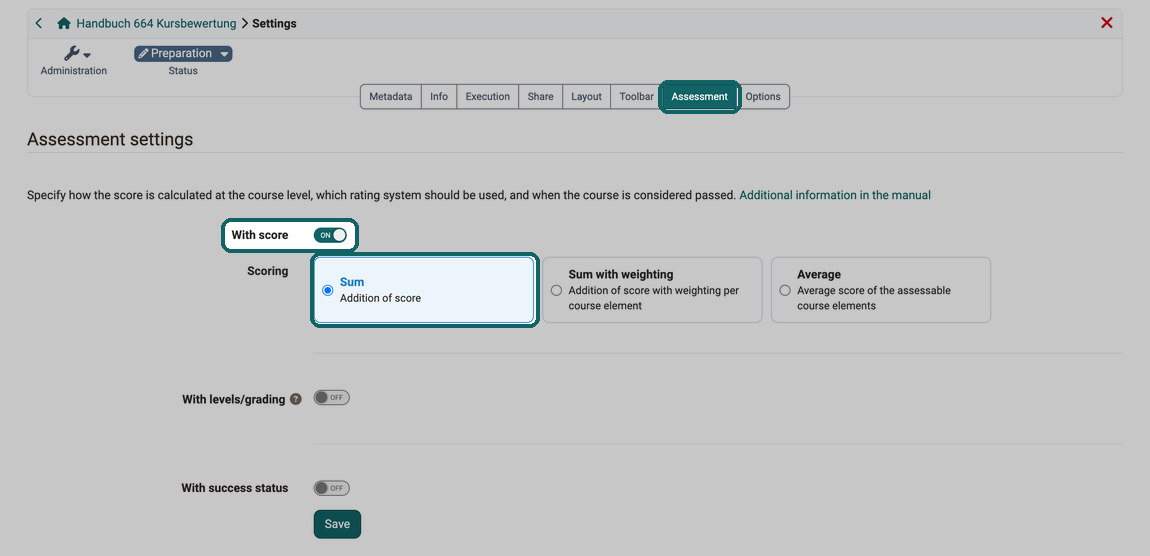The height and width of the screenshot is (556, 1150).
Task: Click the back chevron in breadcrumb
Action: click(x=39, y=23)
